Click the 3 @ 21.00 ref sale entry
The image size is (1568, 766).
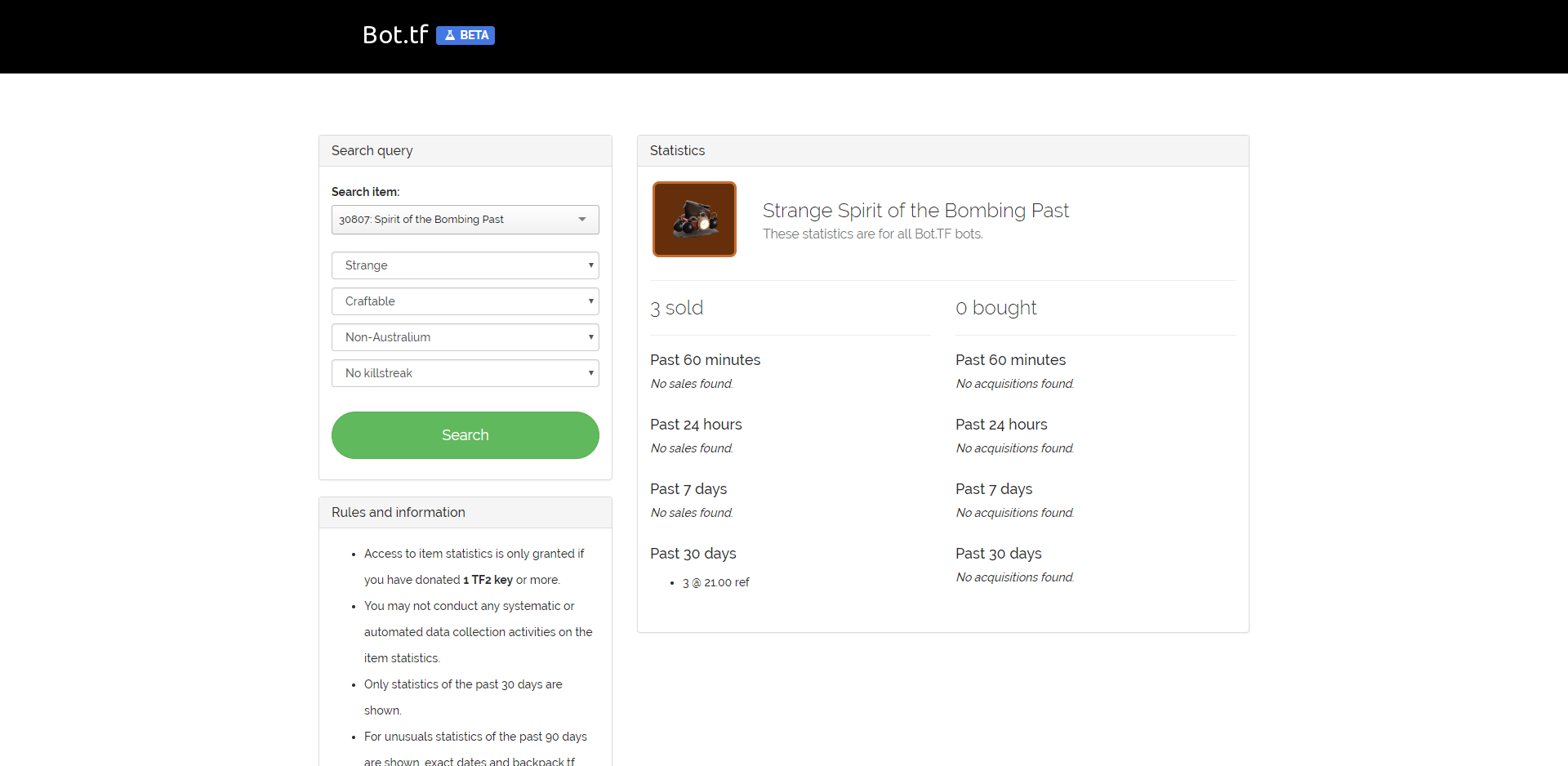716,582
